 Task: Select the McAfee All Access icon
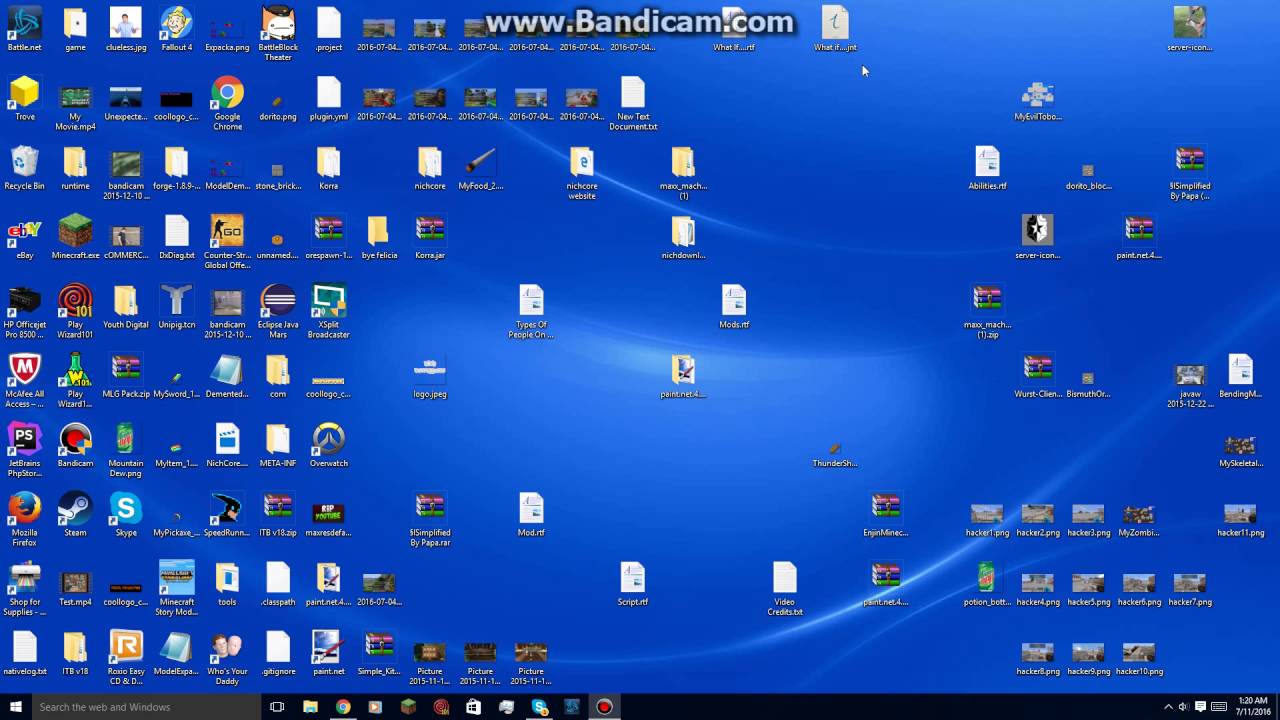[24, 380]
